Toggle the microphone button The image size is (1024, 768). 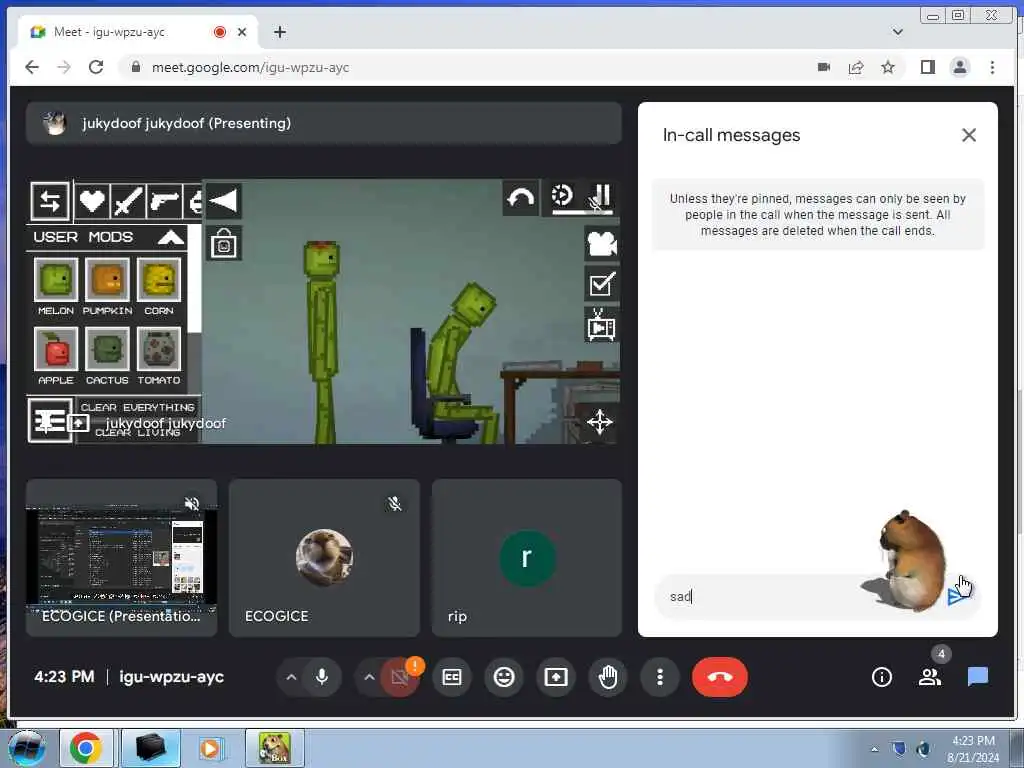pos(322,677)
